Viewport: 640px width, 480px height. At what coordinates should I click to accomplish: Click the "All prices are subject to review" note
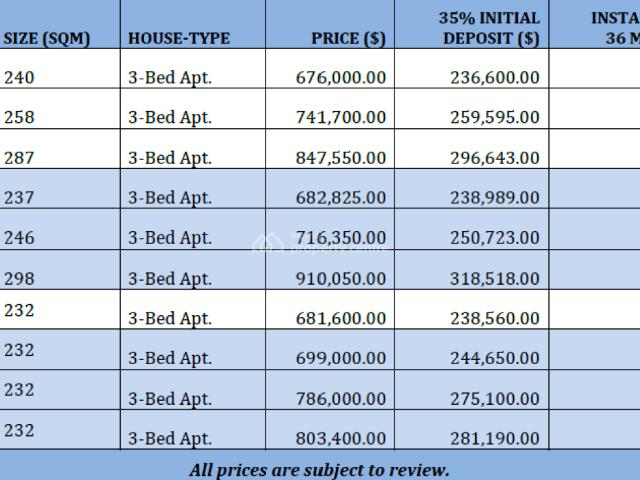[x=319, y=469]
